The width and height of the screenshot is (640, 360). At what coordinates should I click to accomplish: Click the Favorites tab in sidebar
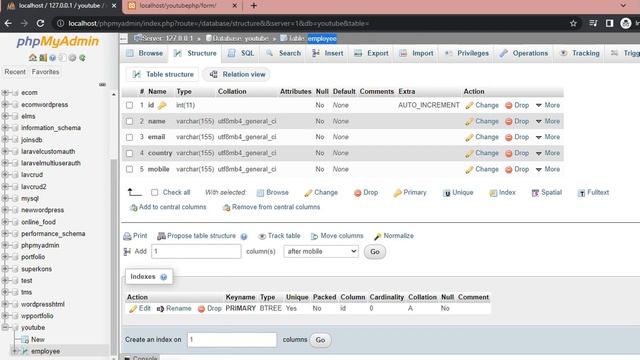click(x=45, y=72)
